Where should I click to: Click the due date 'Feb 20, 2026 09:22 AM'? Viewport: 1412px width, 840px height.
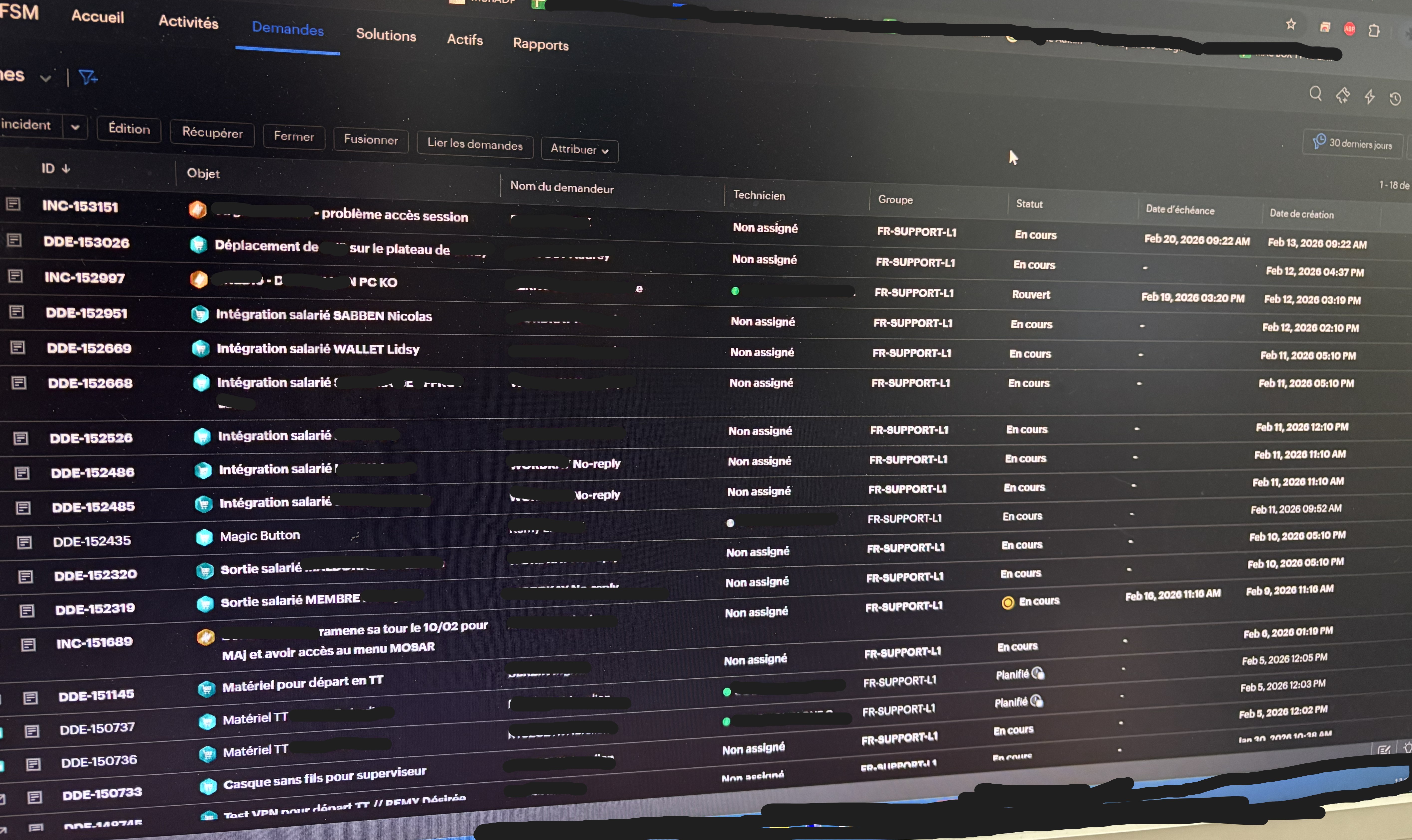click(x=1197, y=240)
